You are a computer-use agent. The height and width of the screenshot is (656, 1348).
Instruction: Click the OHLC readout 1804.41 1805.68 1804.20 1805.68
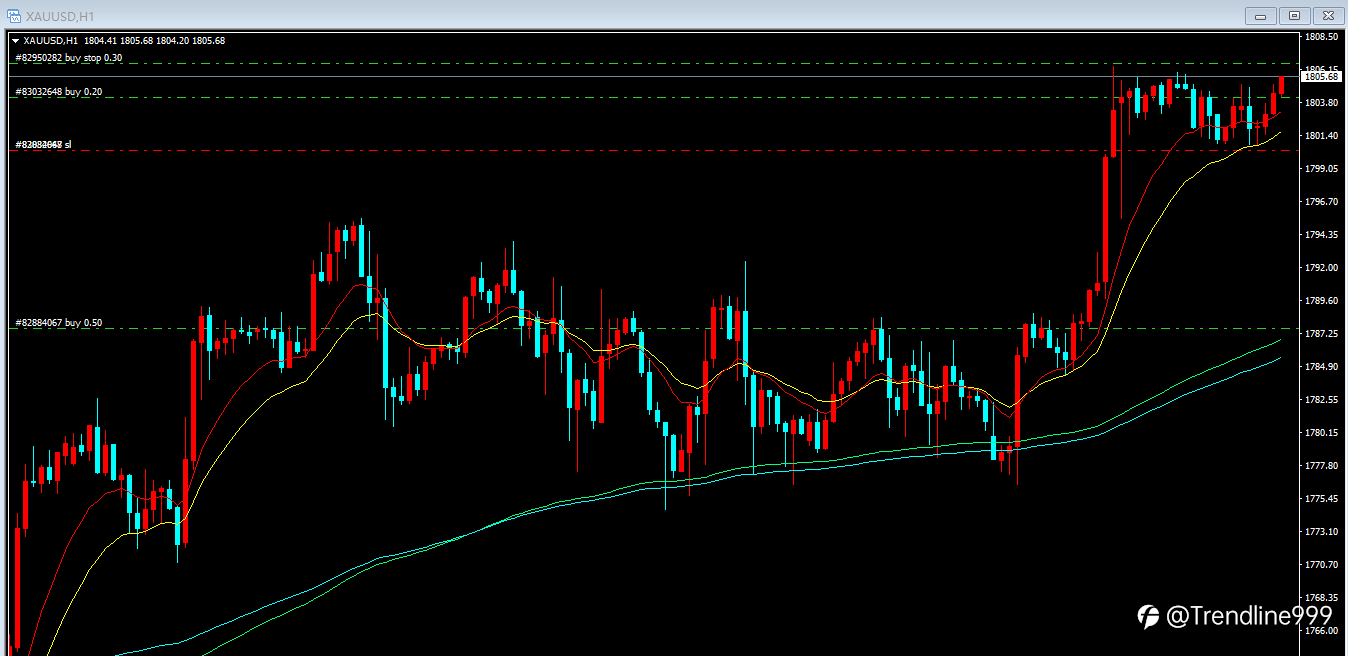pyautogui.click(x=154, y=41)
